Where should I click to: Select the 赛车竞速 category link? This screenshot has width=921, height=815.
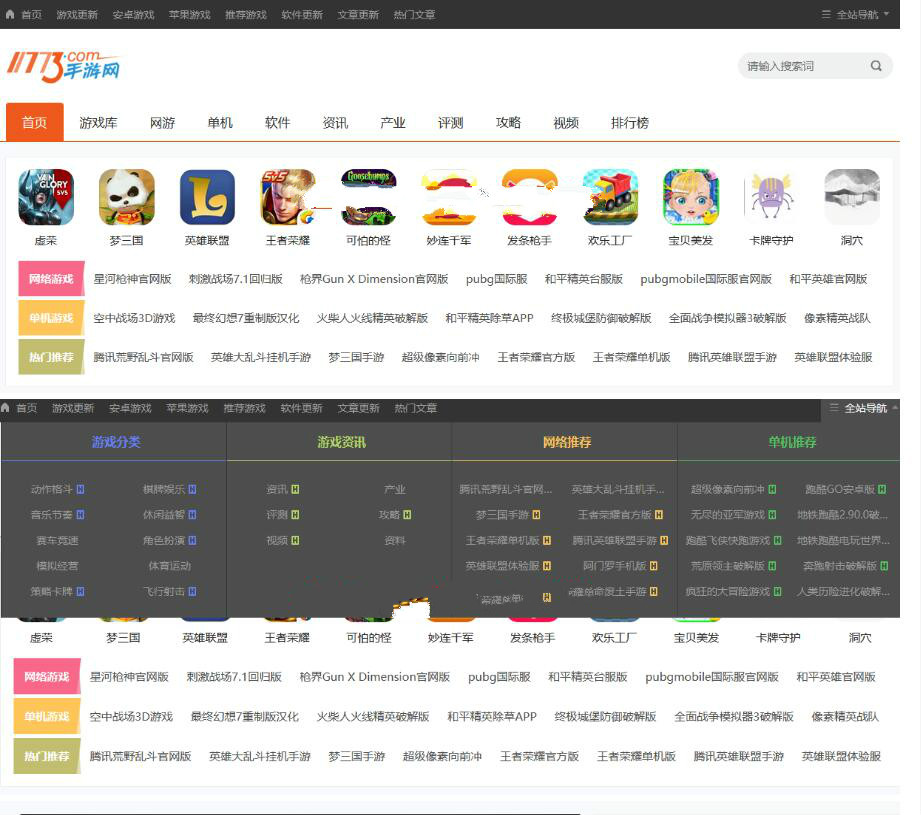click(x=57, y=540)
